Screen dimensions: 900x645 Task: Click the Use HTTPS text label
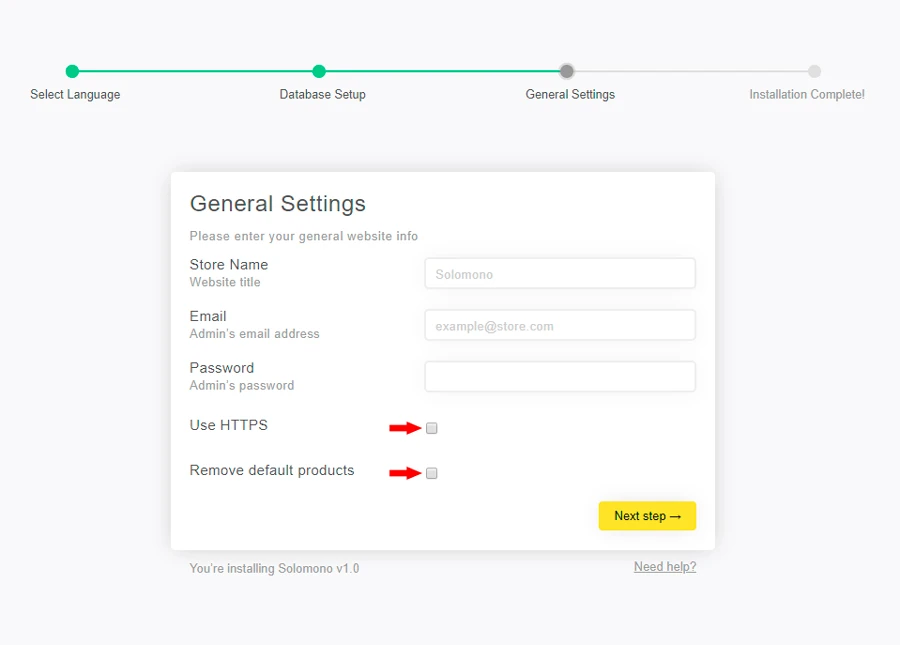229,425
